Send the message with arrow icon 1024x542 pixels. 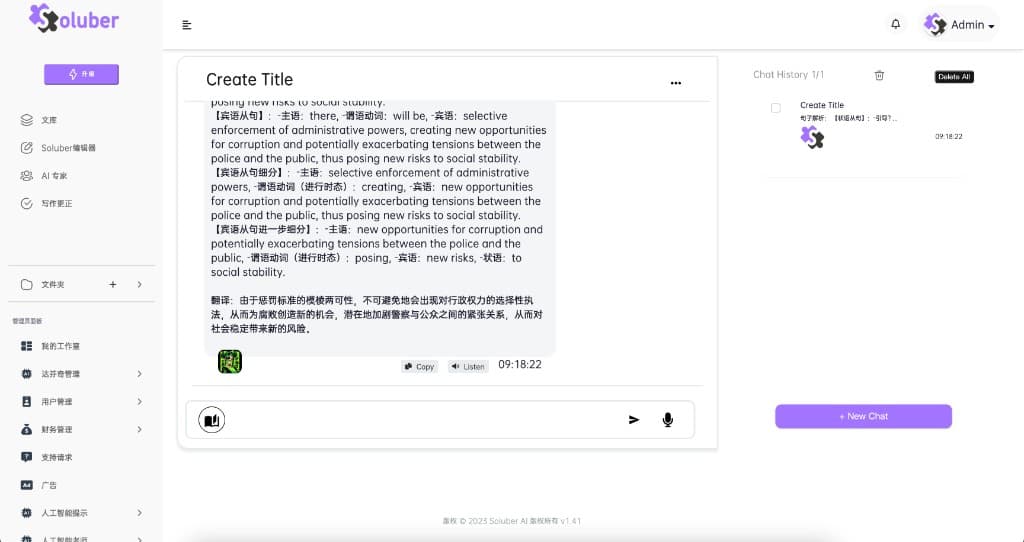point(633,420)
